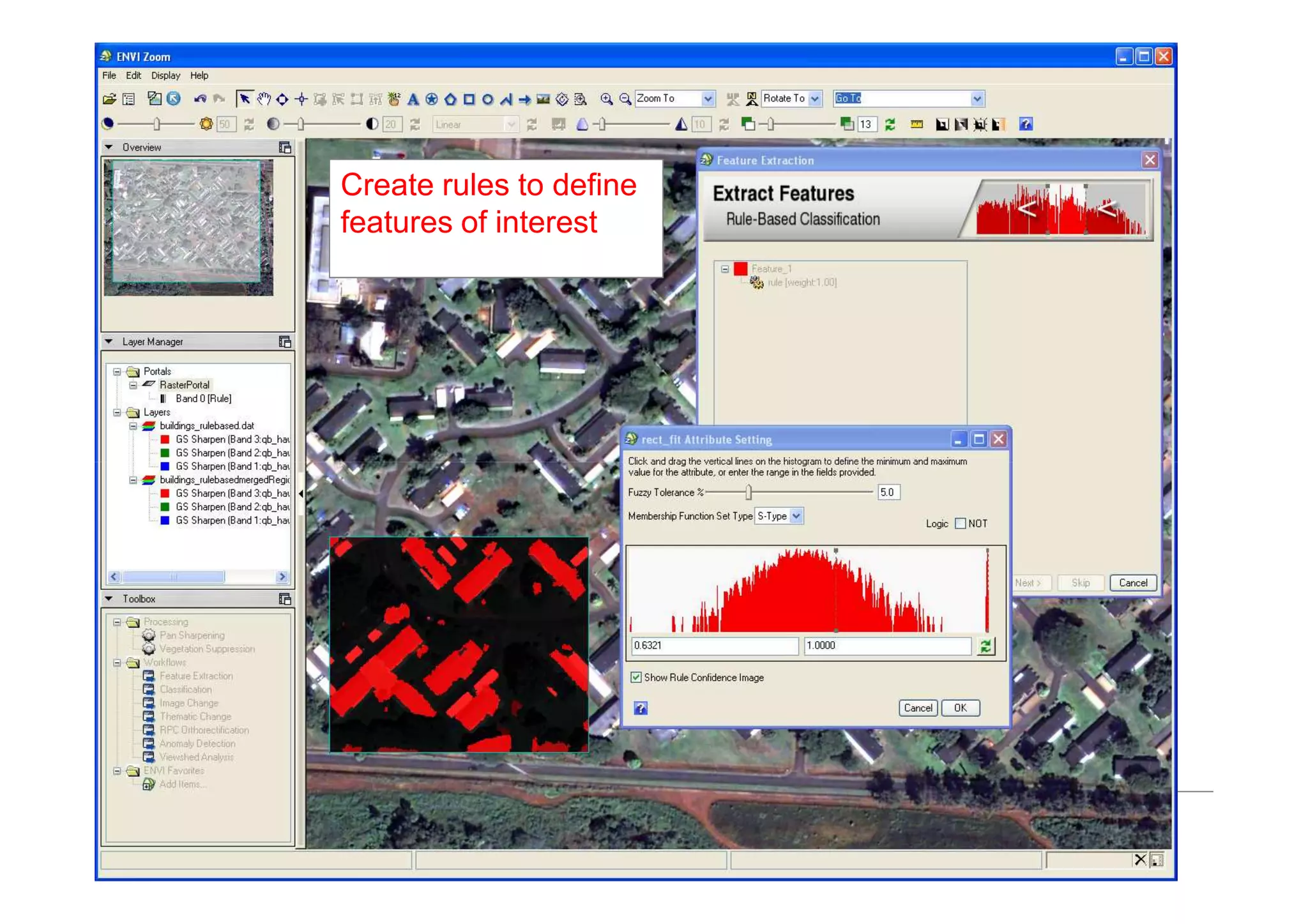Image resolution: width=1308 pixels, height=924 pixels.
Task: Collapse the buildings_rulebased.dat layer node
Action: [133, 426]
